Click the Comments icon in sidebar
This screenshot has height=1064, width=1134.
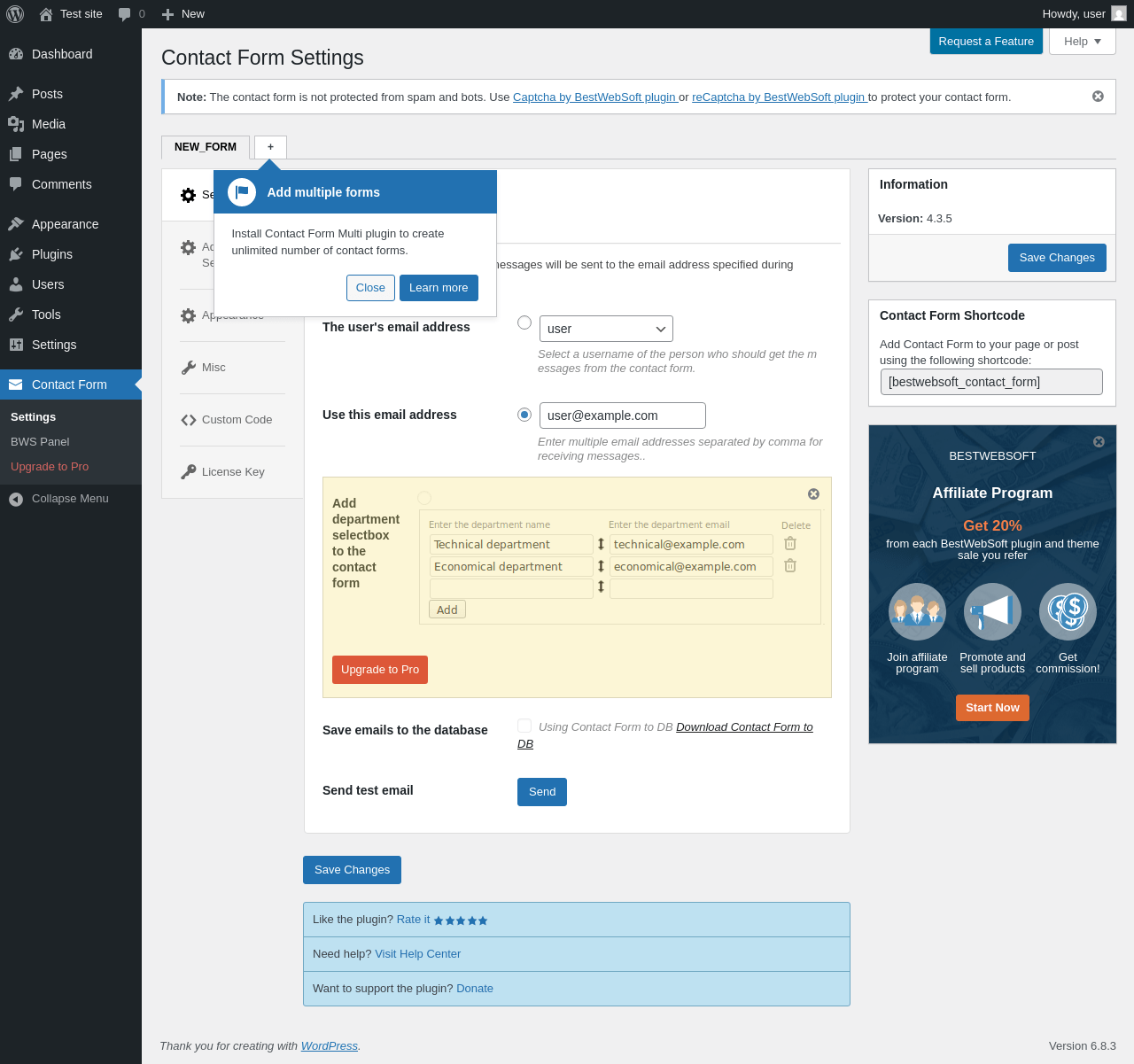point(16,184)
